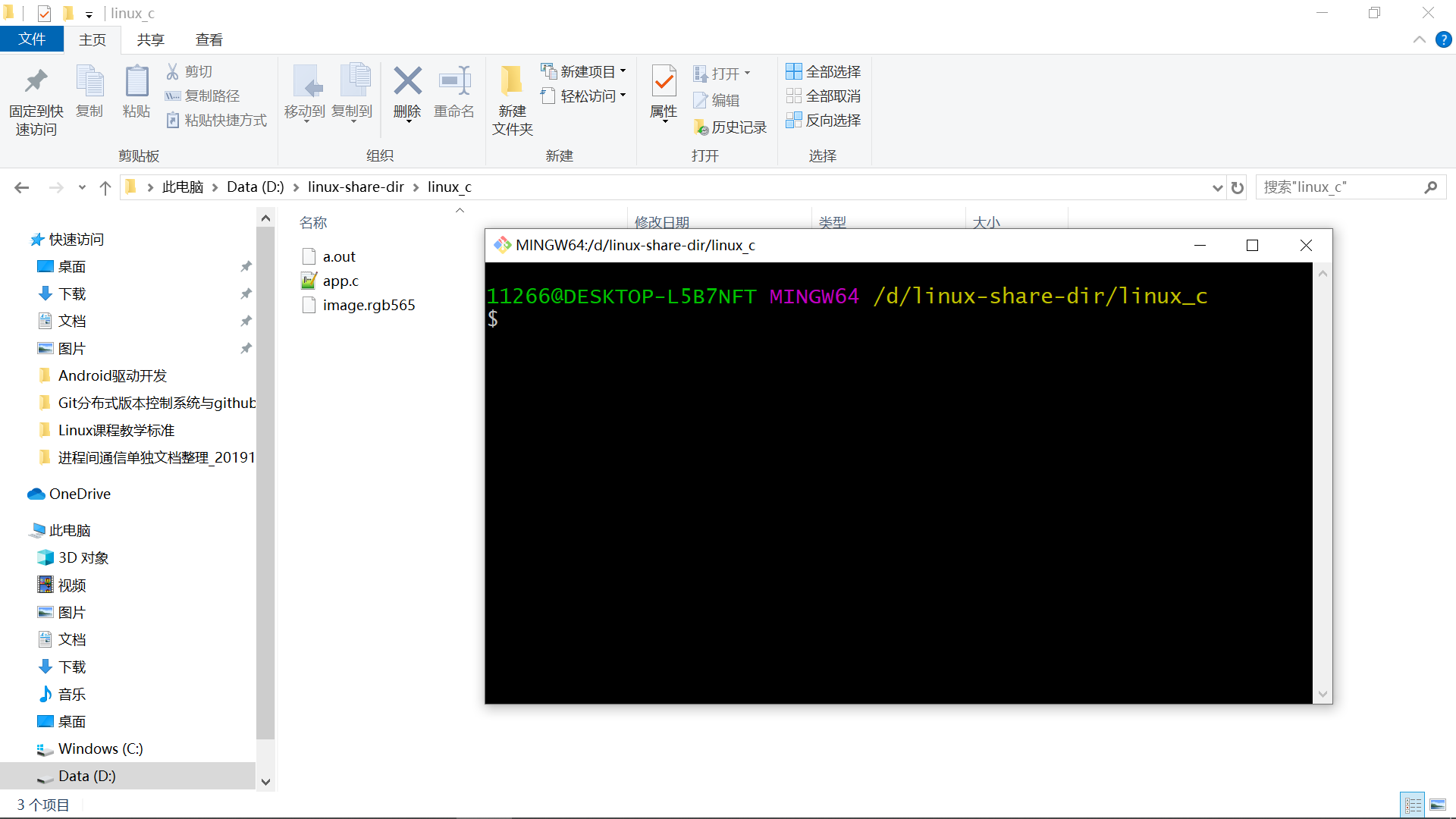Click the refresh icon beside address bar

click(1238, 187)
